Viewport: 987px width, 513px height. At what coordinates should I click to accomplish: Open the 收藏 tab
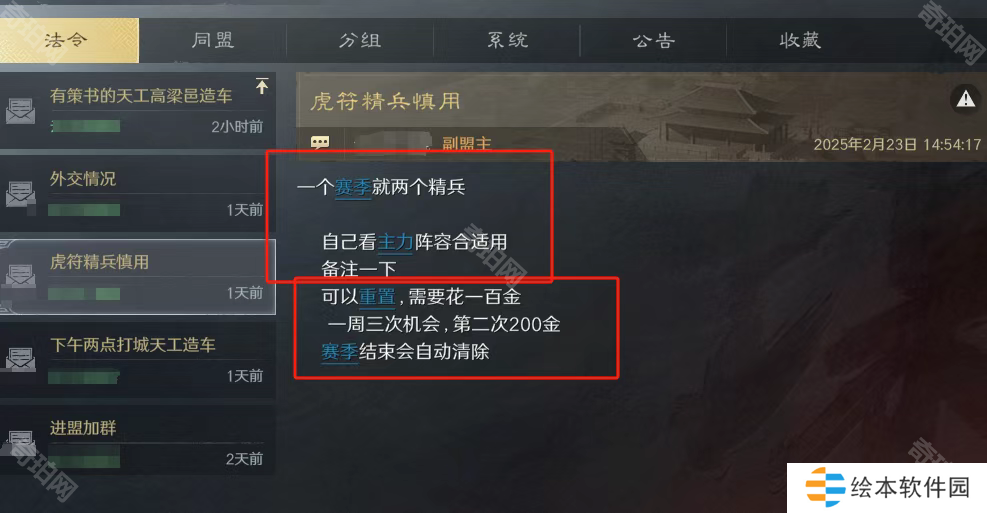(x=800, y=40)
